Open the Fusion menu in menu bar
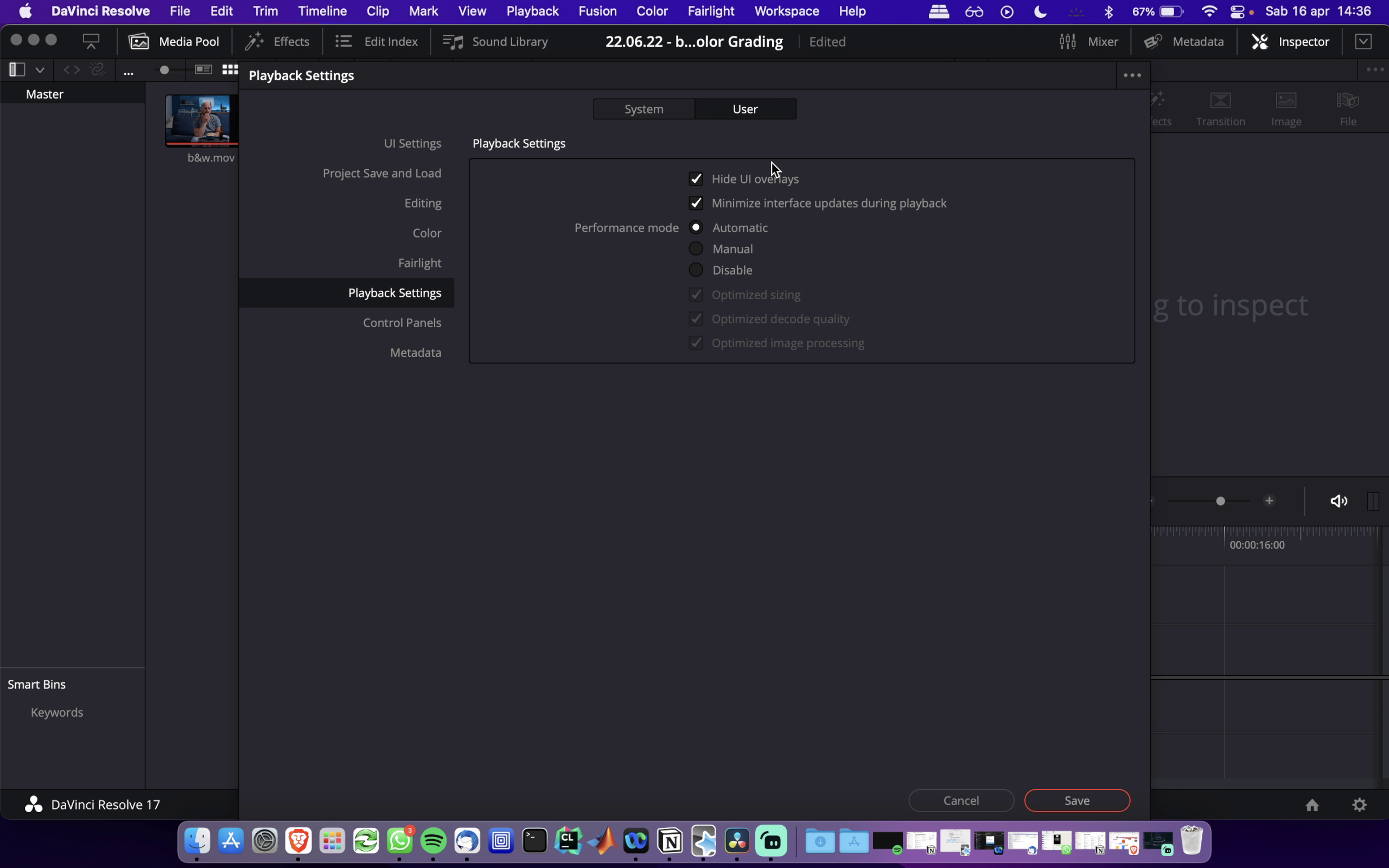 (597, 11)
